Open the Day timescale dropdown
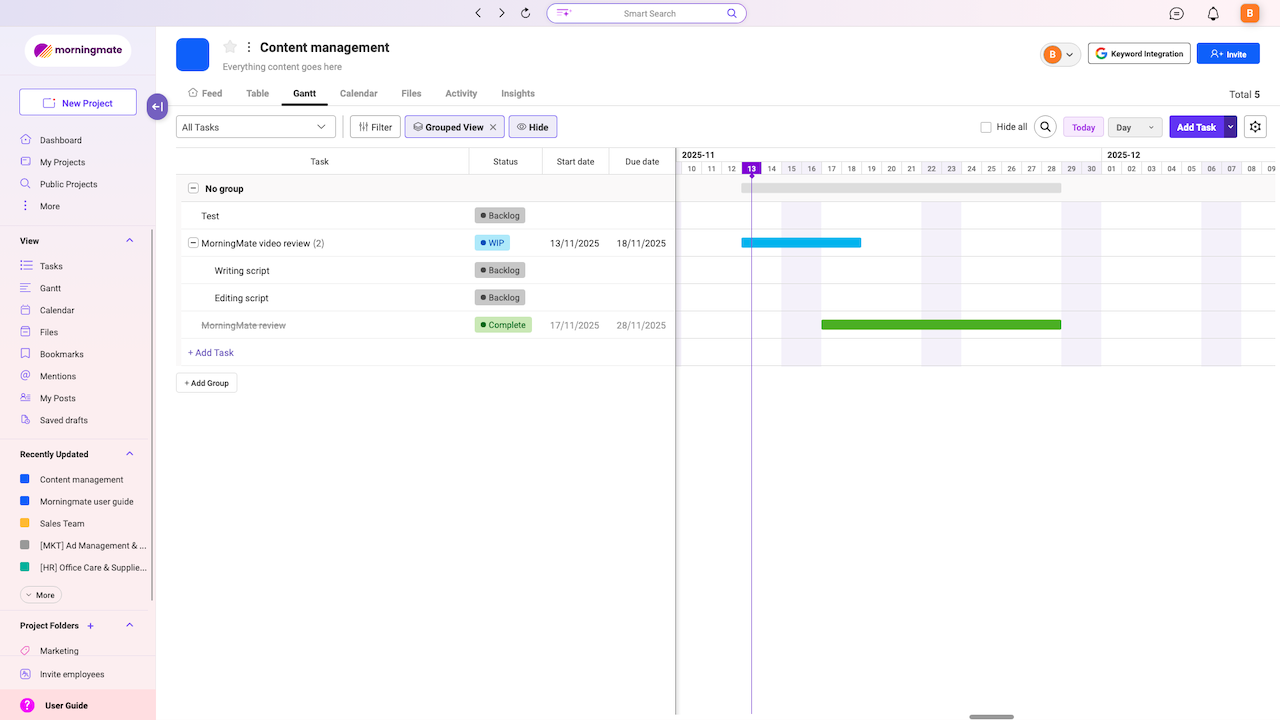The image size is (1280, 720). coord(1134,127)
